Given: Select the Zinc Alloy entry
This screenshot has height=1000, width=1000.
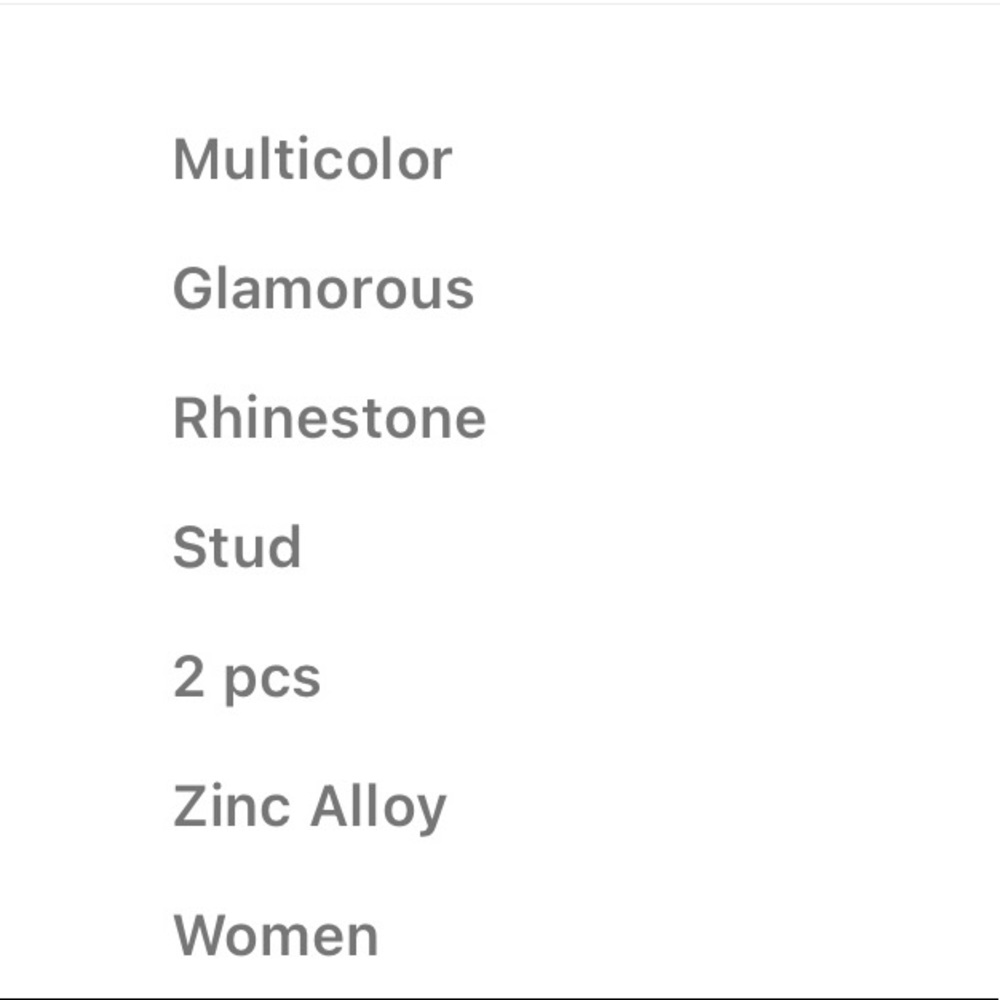Looking at the screenshot, I should (x=310, y=809).
